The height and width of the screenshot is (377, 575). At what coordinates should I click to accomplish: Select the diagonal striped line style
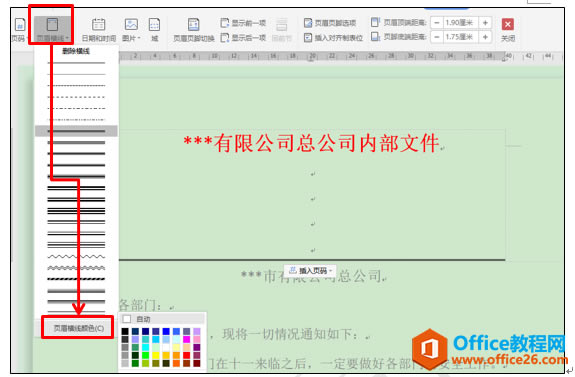pos(76,279)
